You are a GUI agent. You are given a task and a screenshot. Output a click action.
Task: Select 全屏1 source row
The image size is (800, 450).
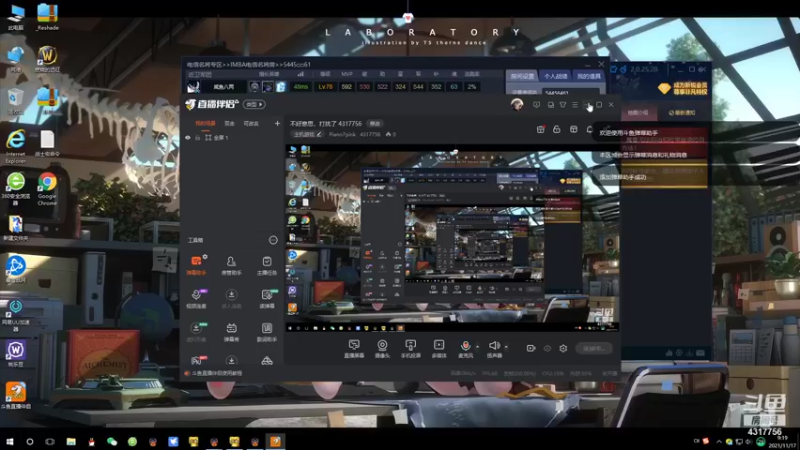tap(232, 138)
